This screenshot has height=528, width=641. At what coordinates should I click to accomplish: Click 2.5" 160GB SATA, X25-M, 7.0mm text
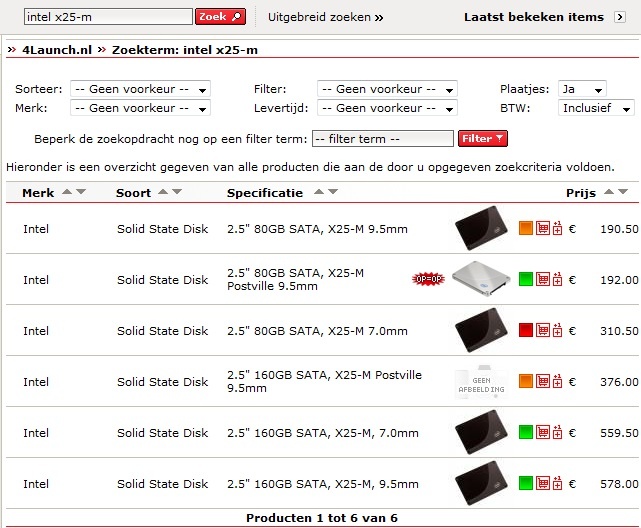coord(323,433)
